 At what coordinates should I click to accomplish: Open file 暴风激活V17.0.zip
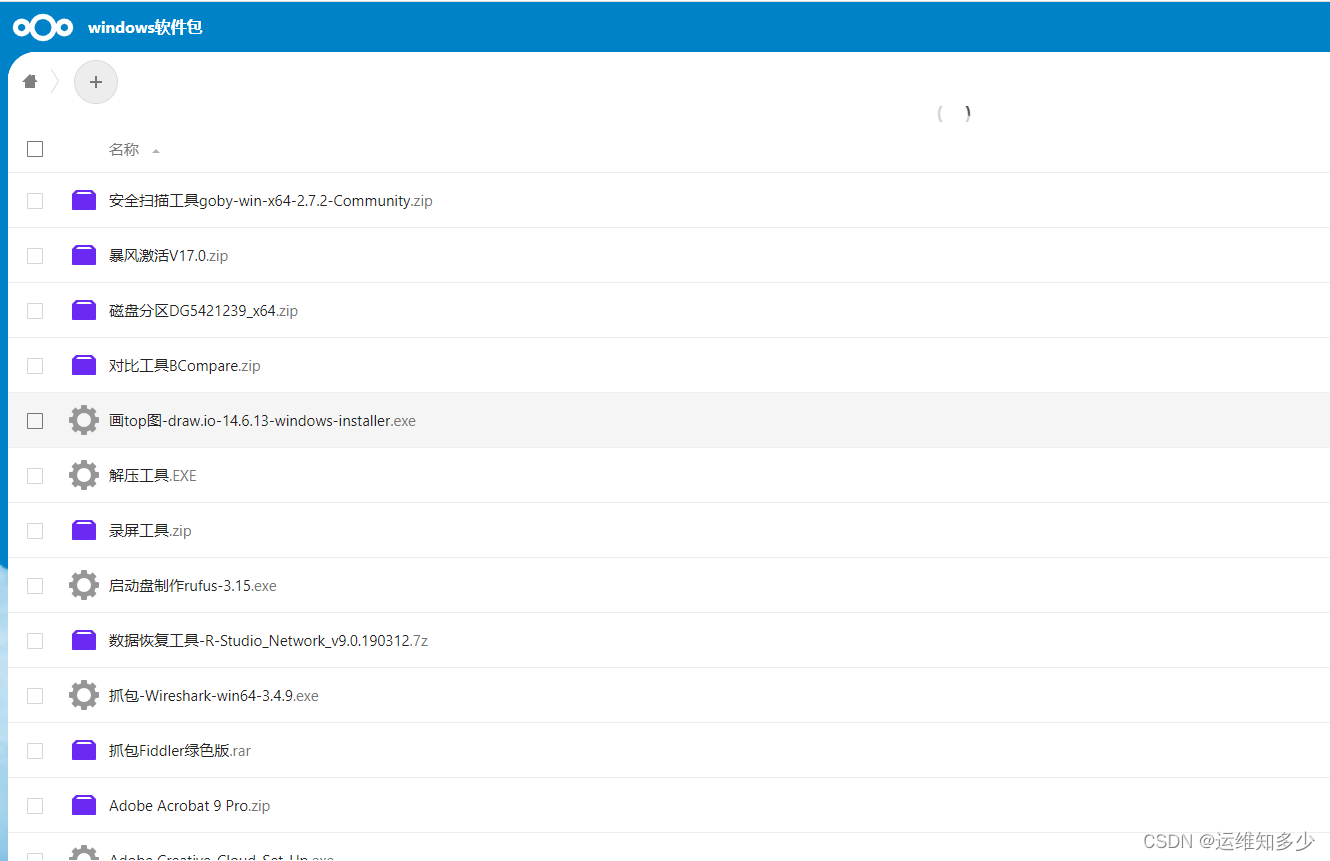point(168,255)
